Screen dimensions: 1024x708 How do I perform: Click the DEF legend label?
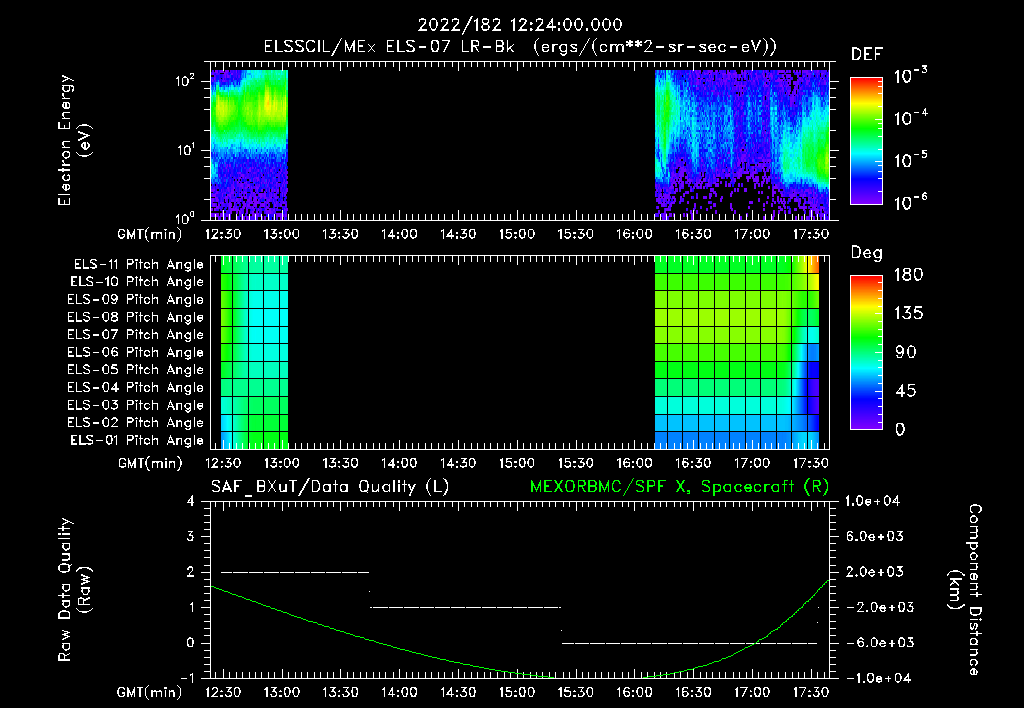click(x=867, y=55)
